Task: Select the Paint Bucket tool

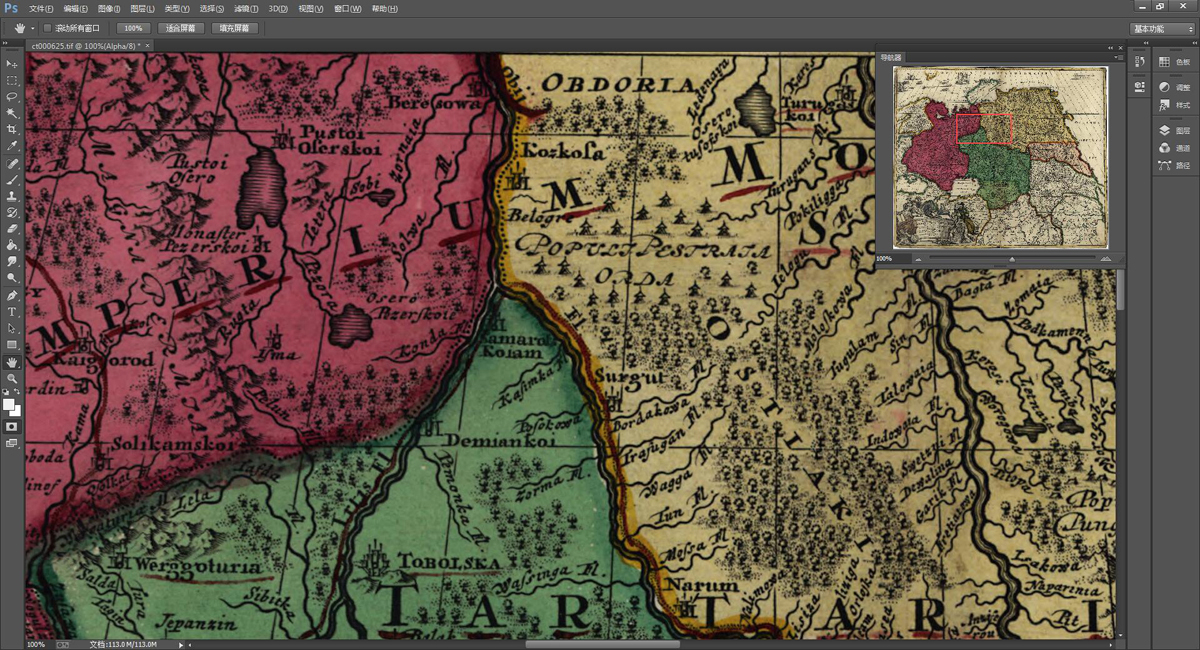Action: point(12,245)
